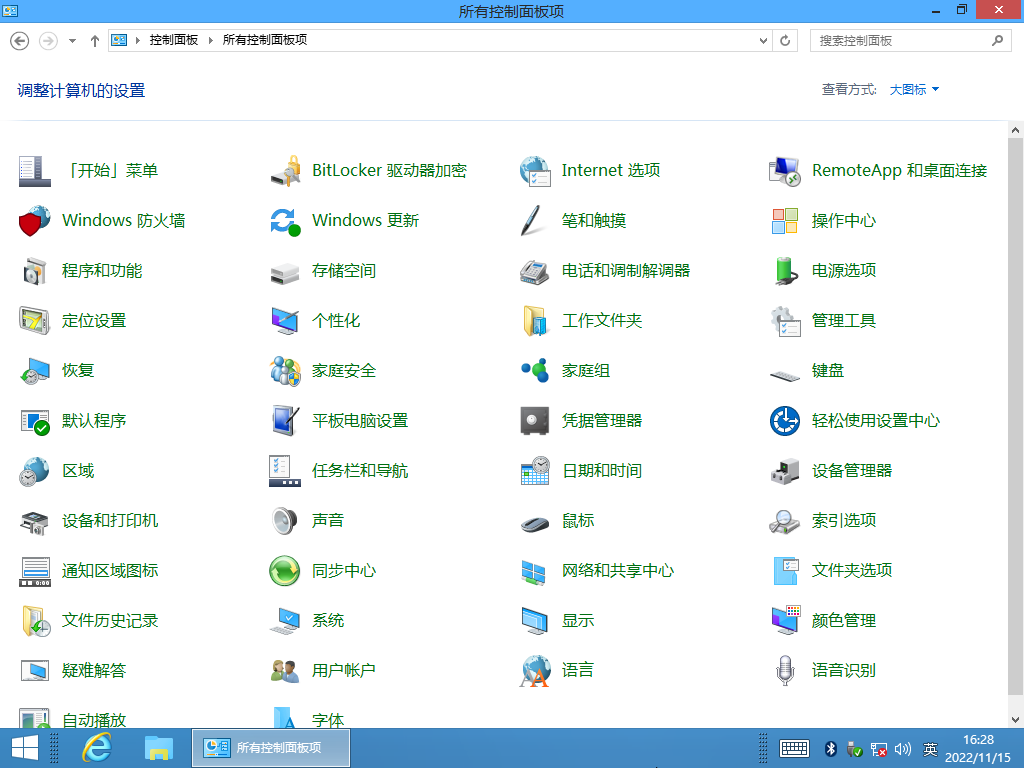The height and width of the screenshot is (768, 1024).
Task: Click the 设备和打印机 link
Action: pos(110,521)
